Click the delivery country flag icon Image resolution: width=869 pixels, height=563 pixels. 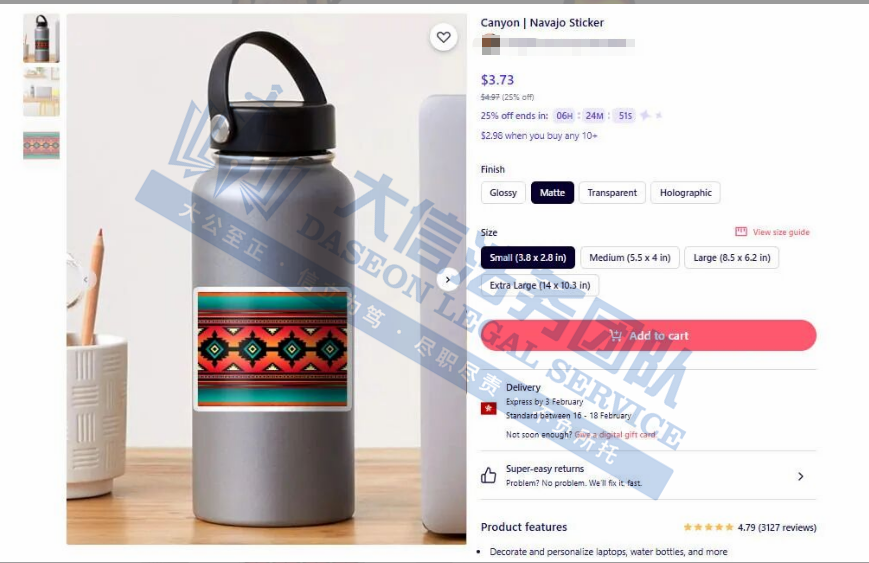point(488,409)
